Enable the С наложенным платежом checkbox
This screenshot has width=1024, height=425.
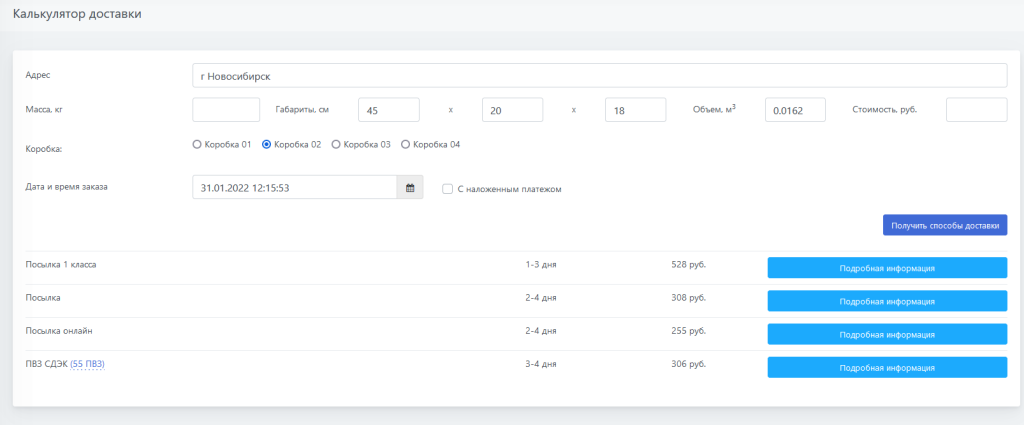[448, 188]
